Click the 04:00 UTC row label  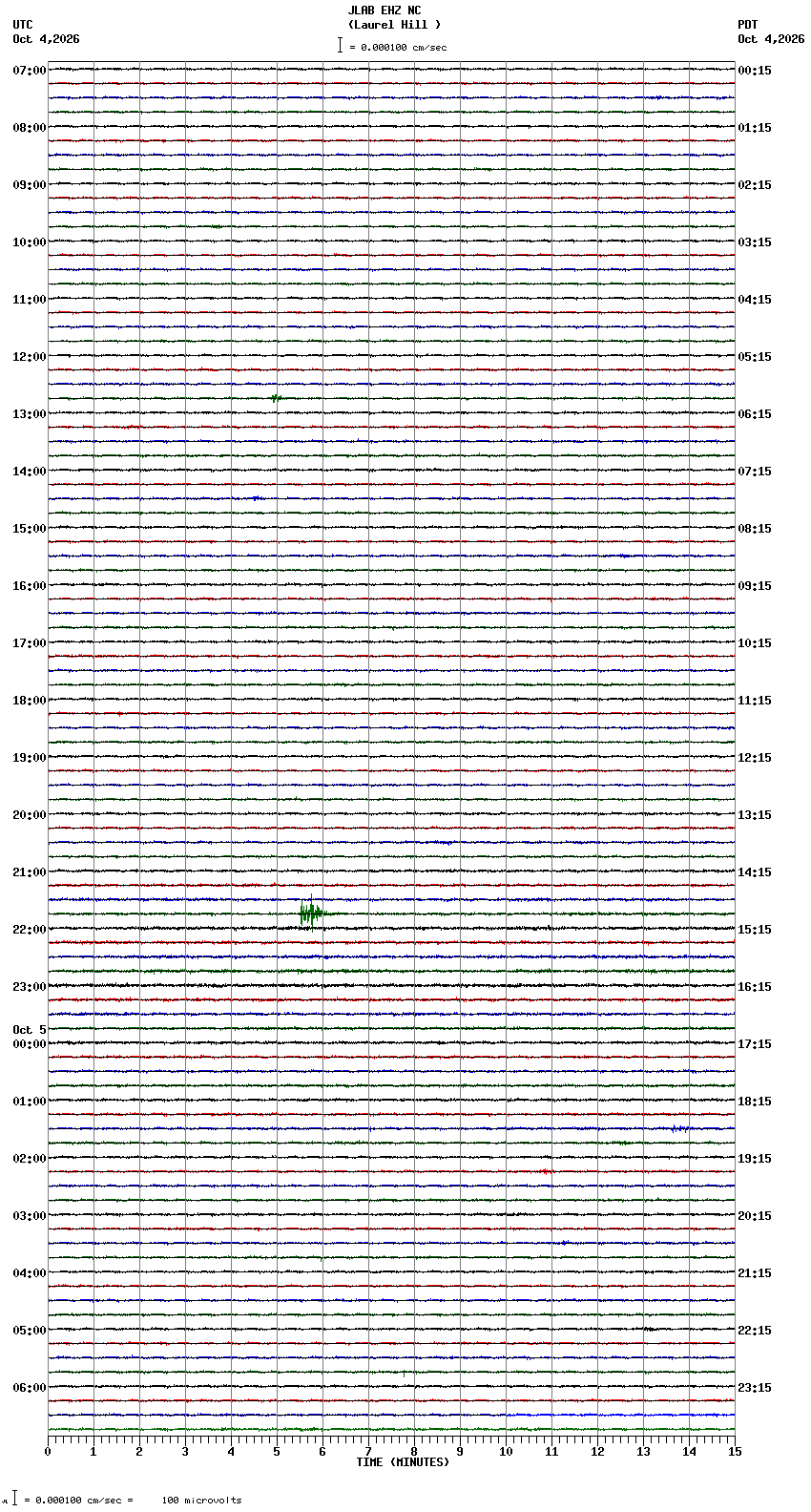coord(30,1273)
